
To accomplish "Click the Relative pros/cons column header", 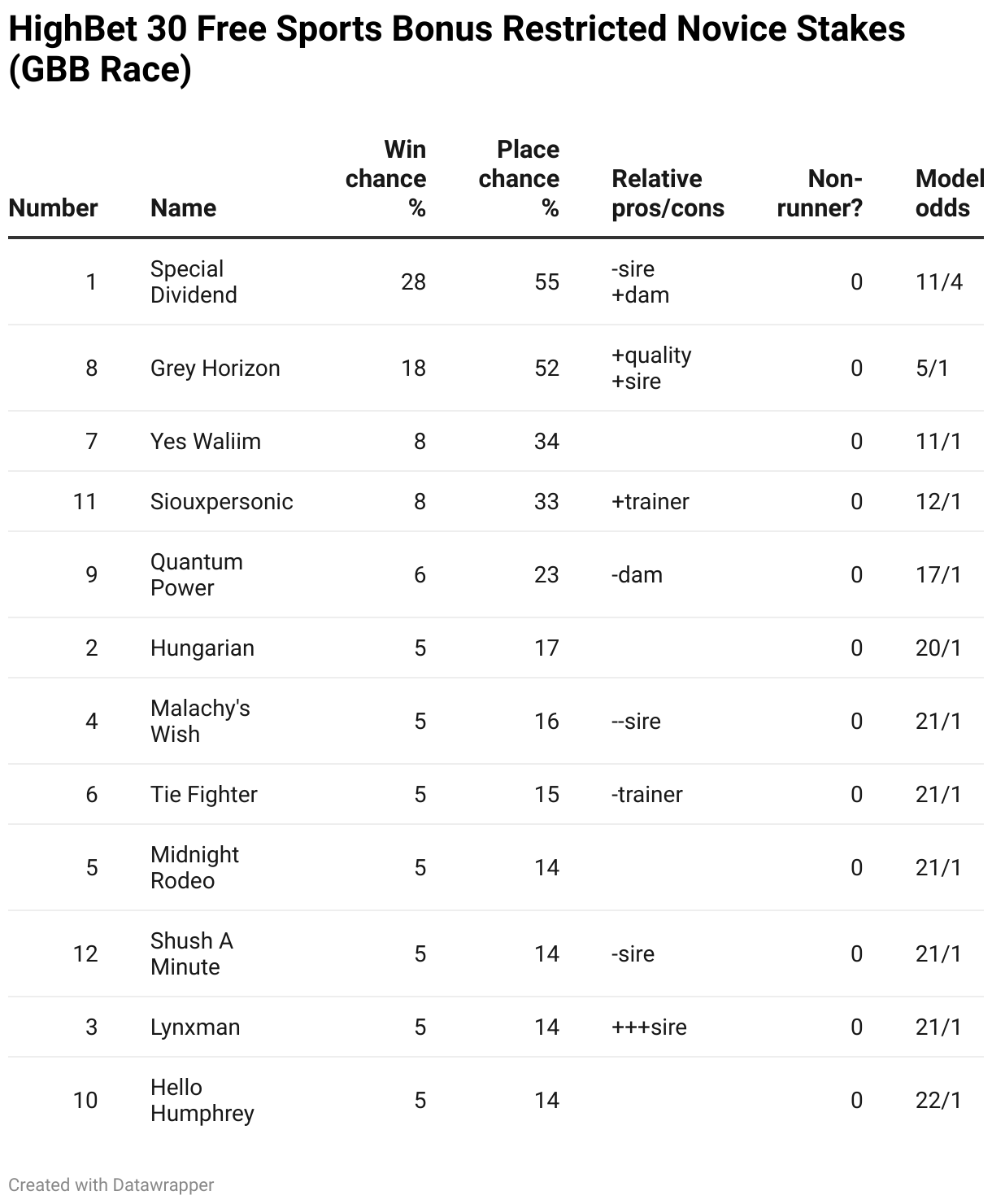I will 668,193.
